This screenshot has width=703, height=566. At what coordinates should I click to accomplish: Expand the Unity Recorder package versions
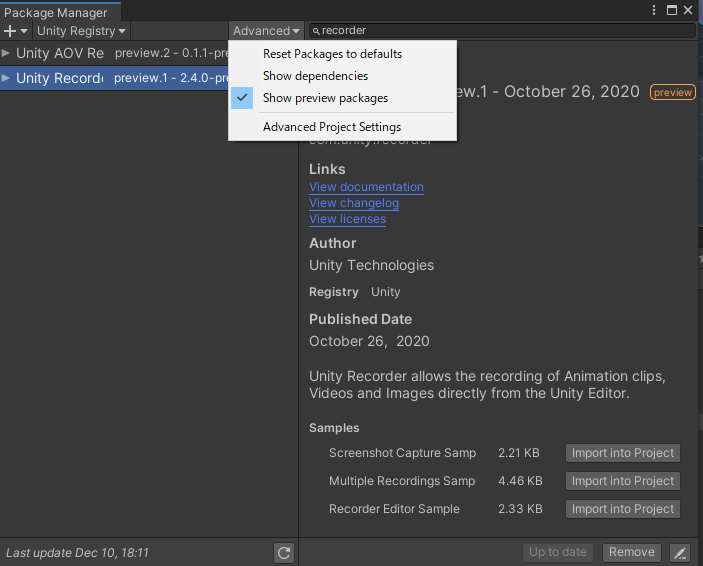tap(7, 78)
